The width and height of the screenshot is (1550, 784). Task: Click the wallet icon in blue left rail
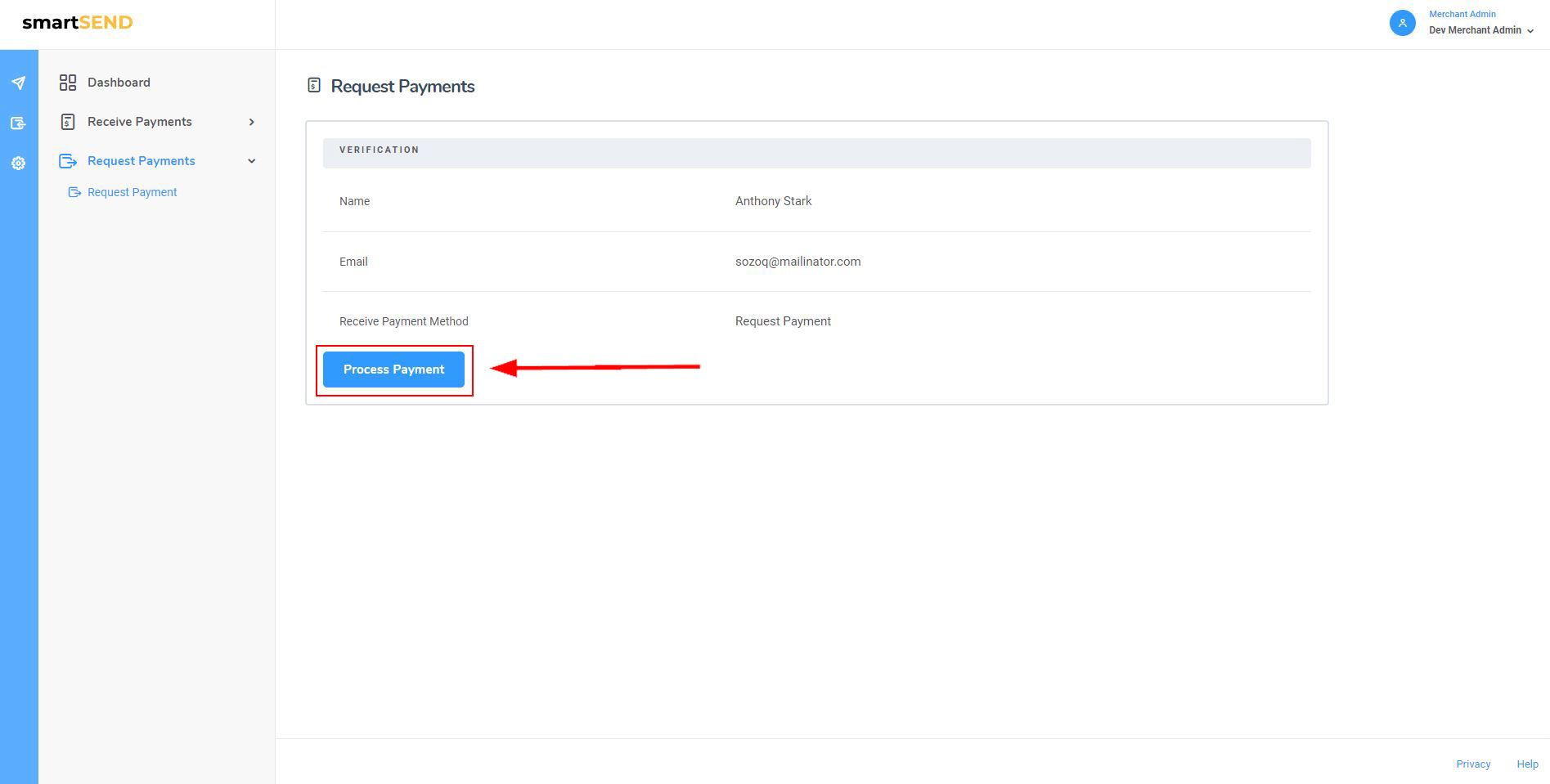coord(18,123)
